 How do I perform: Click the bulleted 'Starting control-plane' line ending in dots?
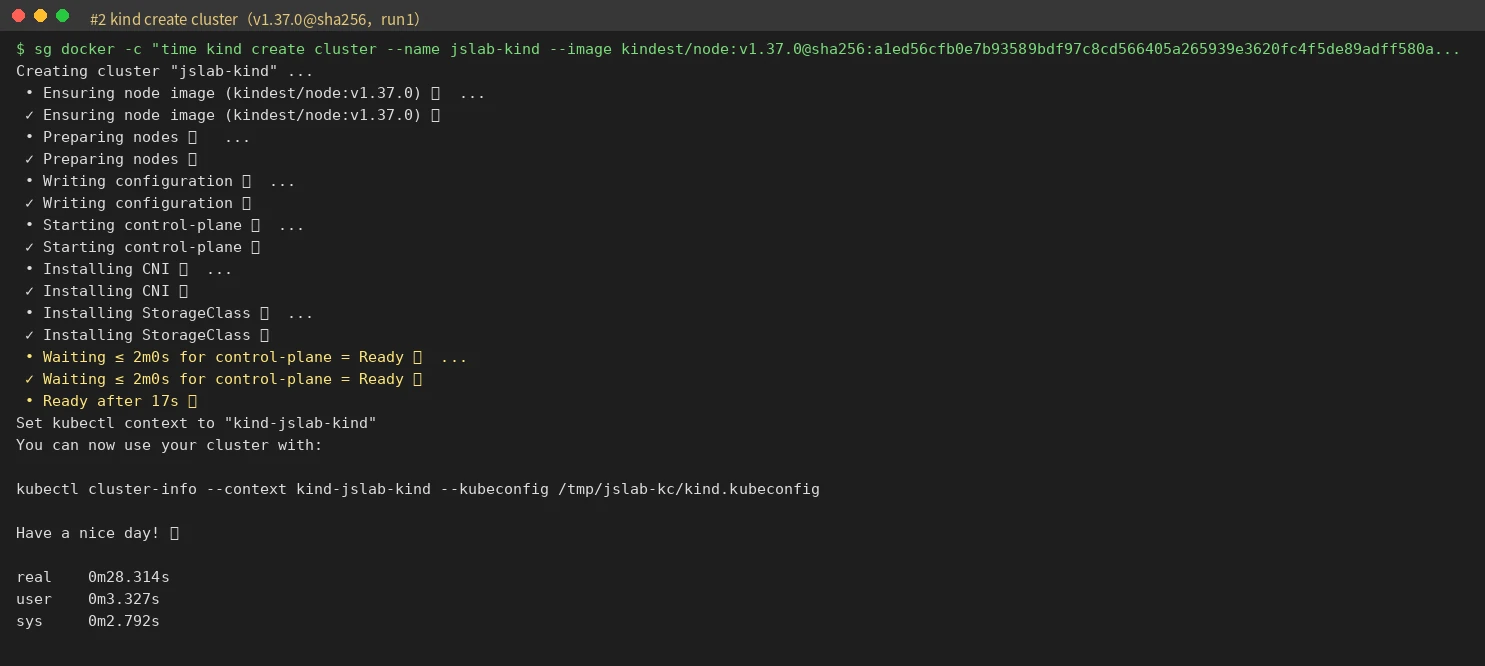(165, 225)
